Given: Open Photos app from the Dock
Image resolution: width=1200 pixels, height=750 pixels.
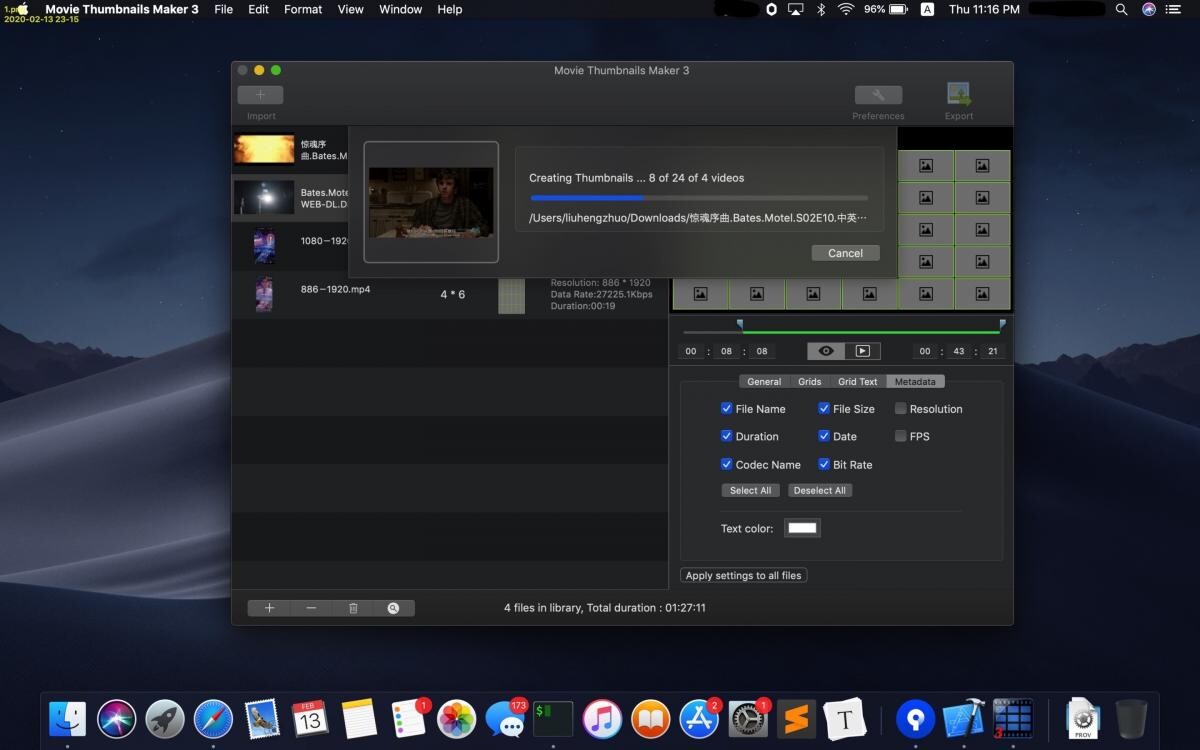Looking at the screenshot, I should 456,718.
